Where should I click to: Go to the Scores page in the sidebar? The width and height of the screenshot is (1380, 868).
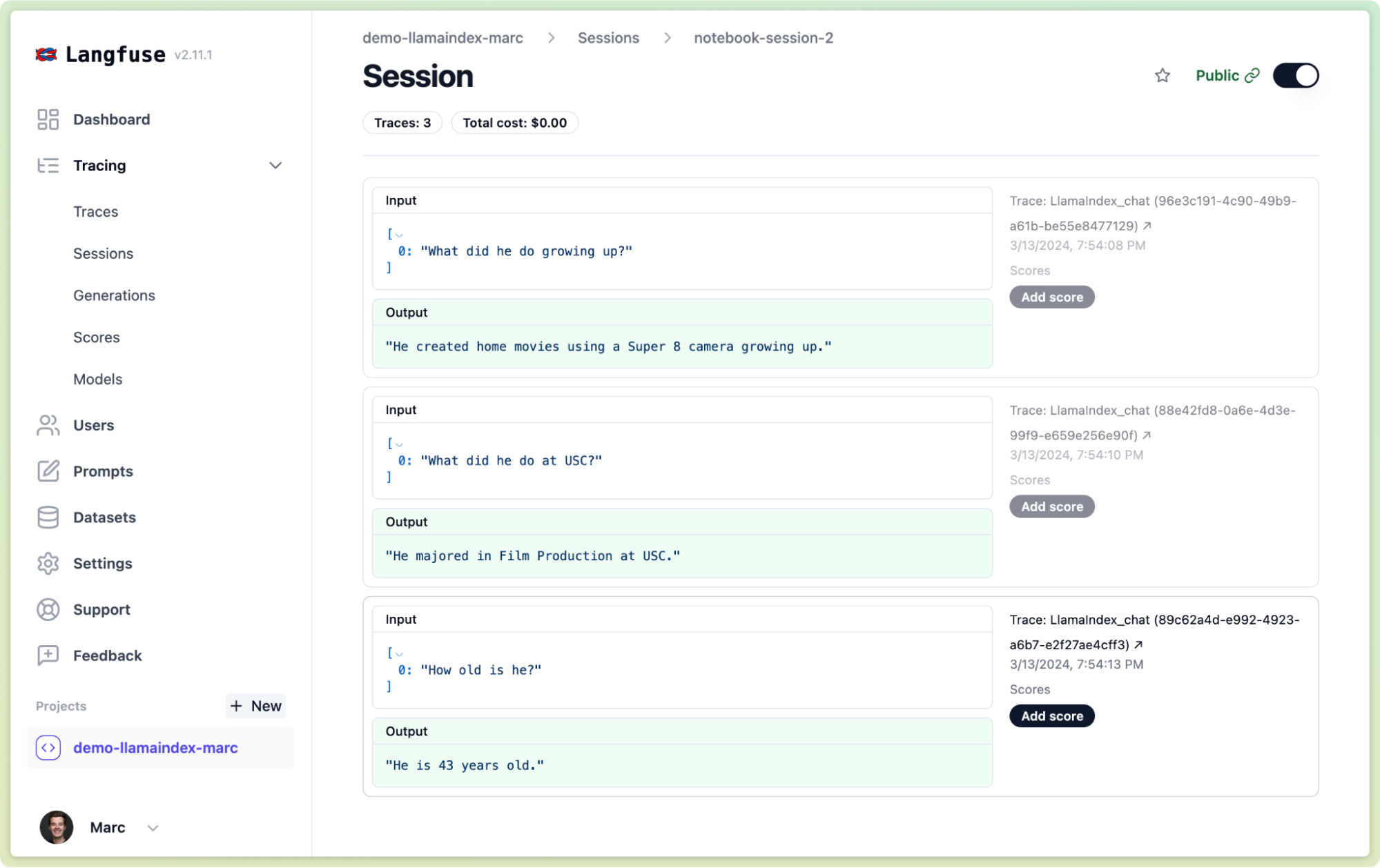(x=97, y=337)
